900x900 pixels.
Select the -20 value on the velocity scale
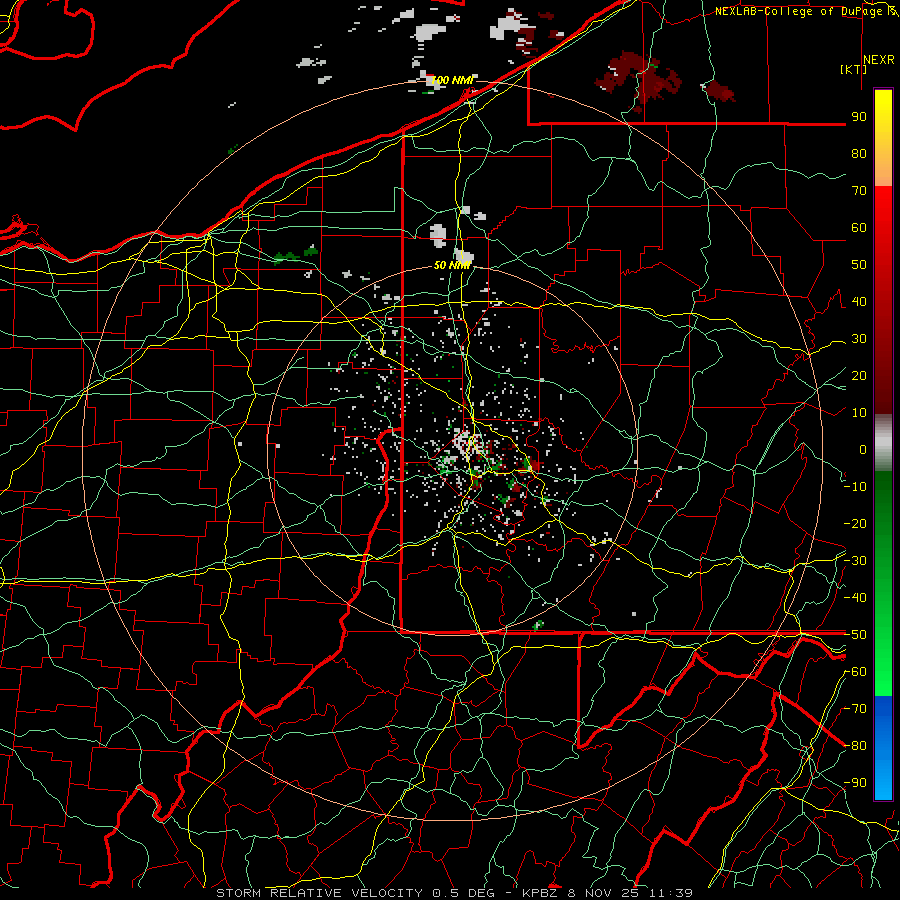(855, 523)
